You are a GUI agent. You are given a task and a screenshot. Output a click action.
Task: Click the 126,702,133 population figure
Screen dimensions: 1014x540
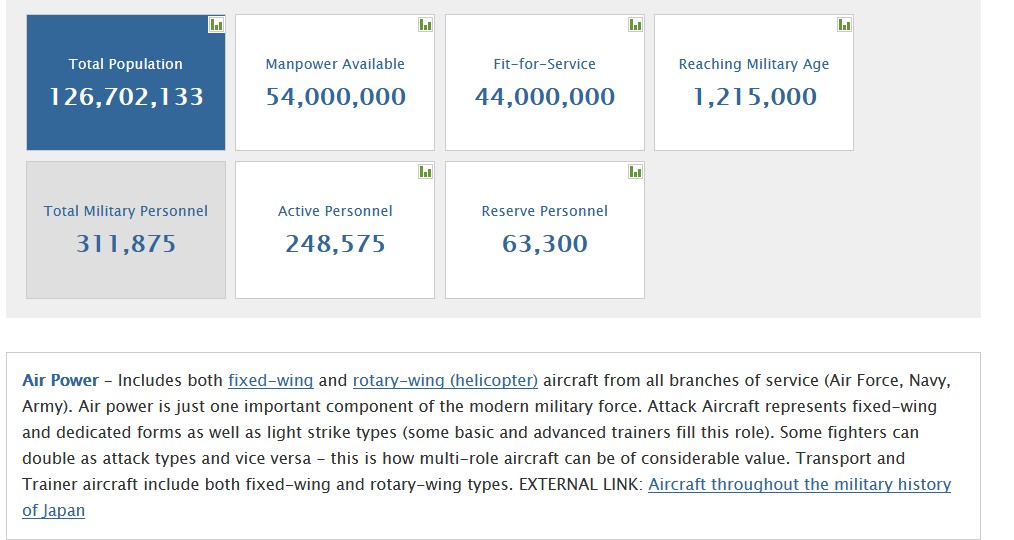[126, 97]
